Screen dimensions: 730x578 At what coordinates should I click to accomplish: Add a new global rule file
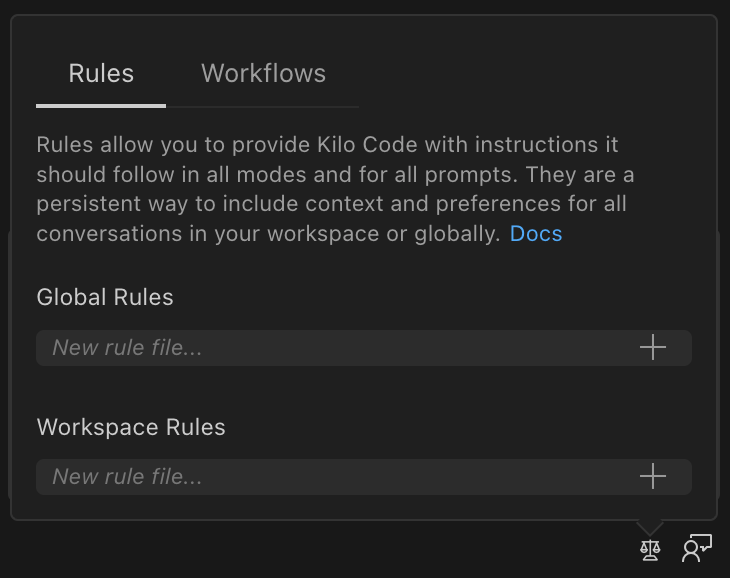click(652, 348)
